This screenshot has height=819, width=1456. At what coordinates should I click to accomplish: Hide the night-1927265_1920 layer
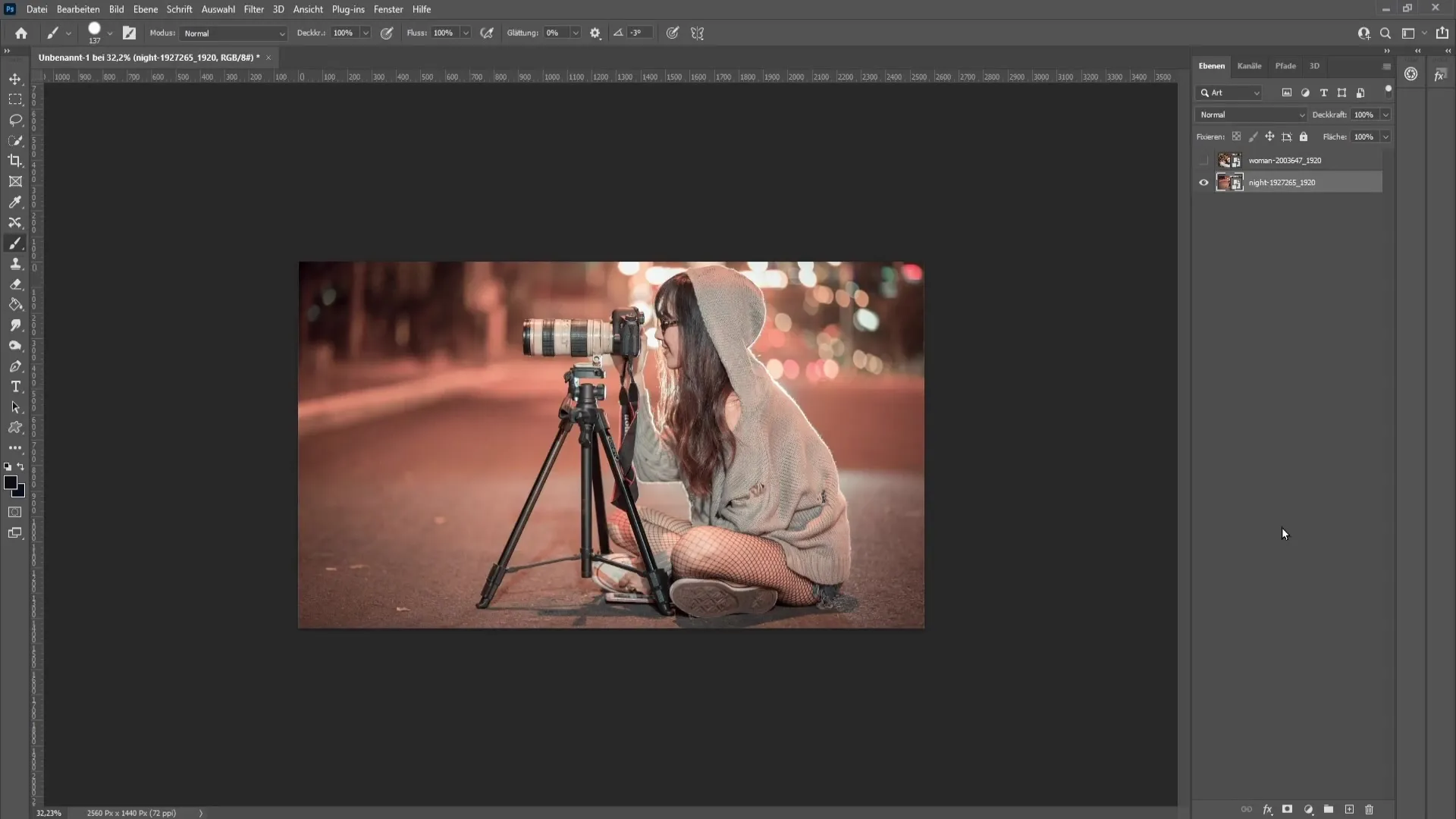1203,183
